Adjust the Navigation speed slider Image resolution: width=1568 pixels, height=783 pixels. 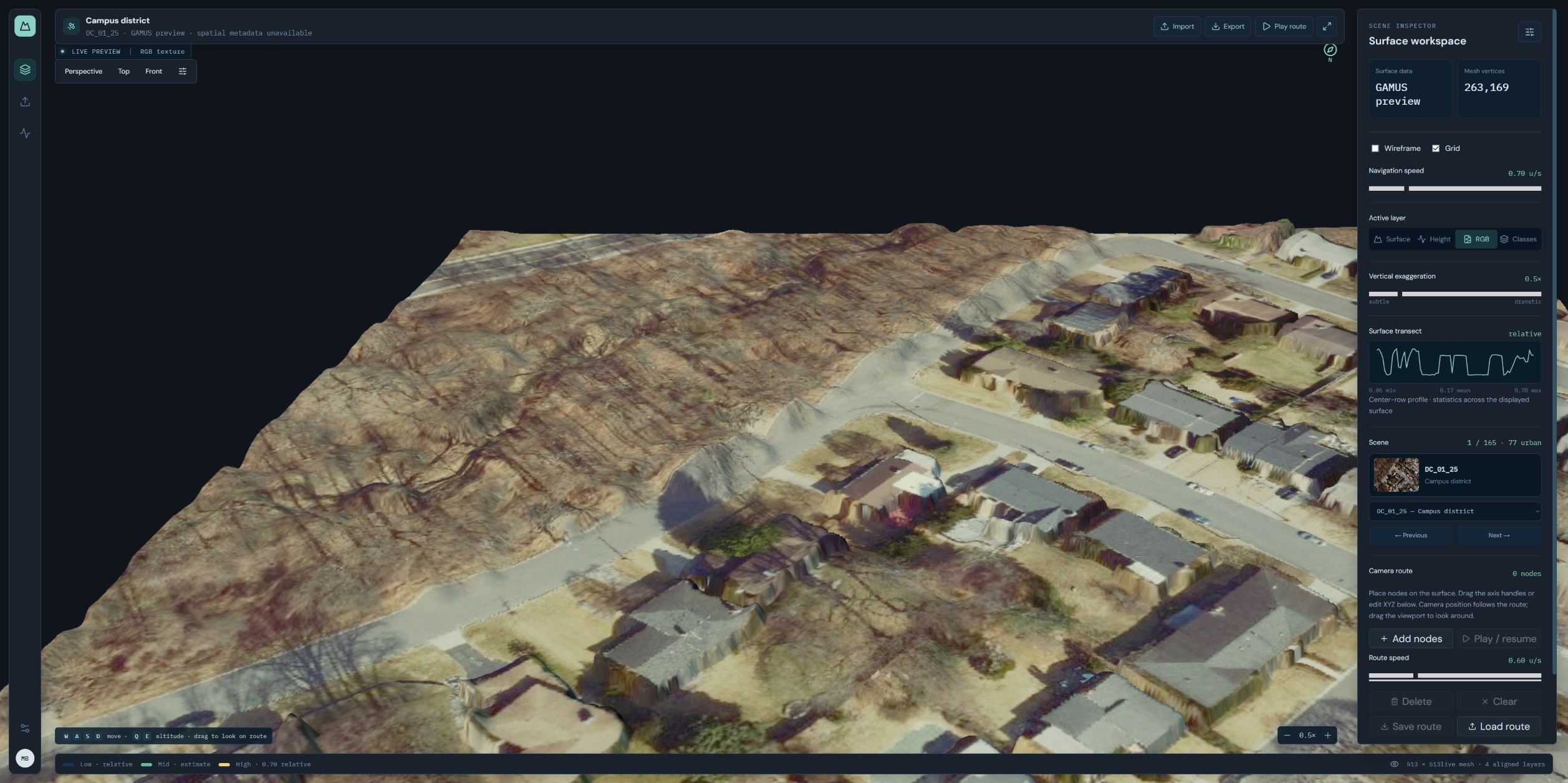(x=1455, y=188)
